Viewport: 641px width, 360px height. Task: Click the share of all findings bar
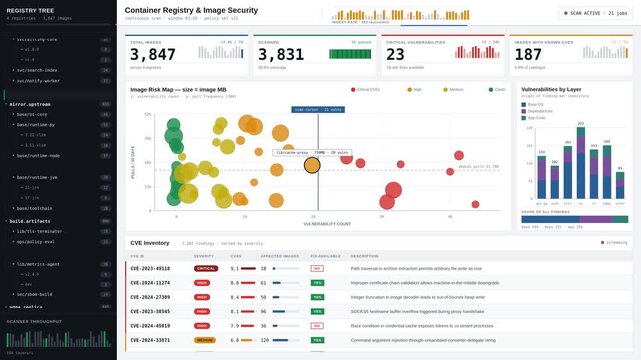coord(574,219)
